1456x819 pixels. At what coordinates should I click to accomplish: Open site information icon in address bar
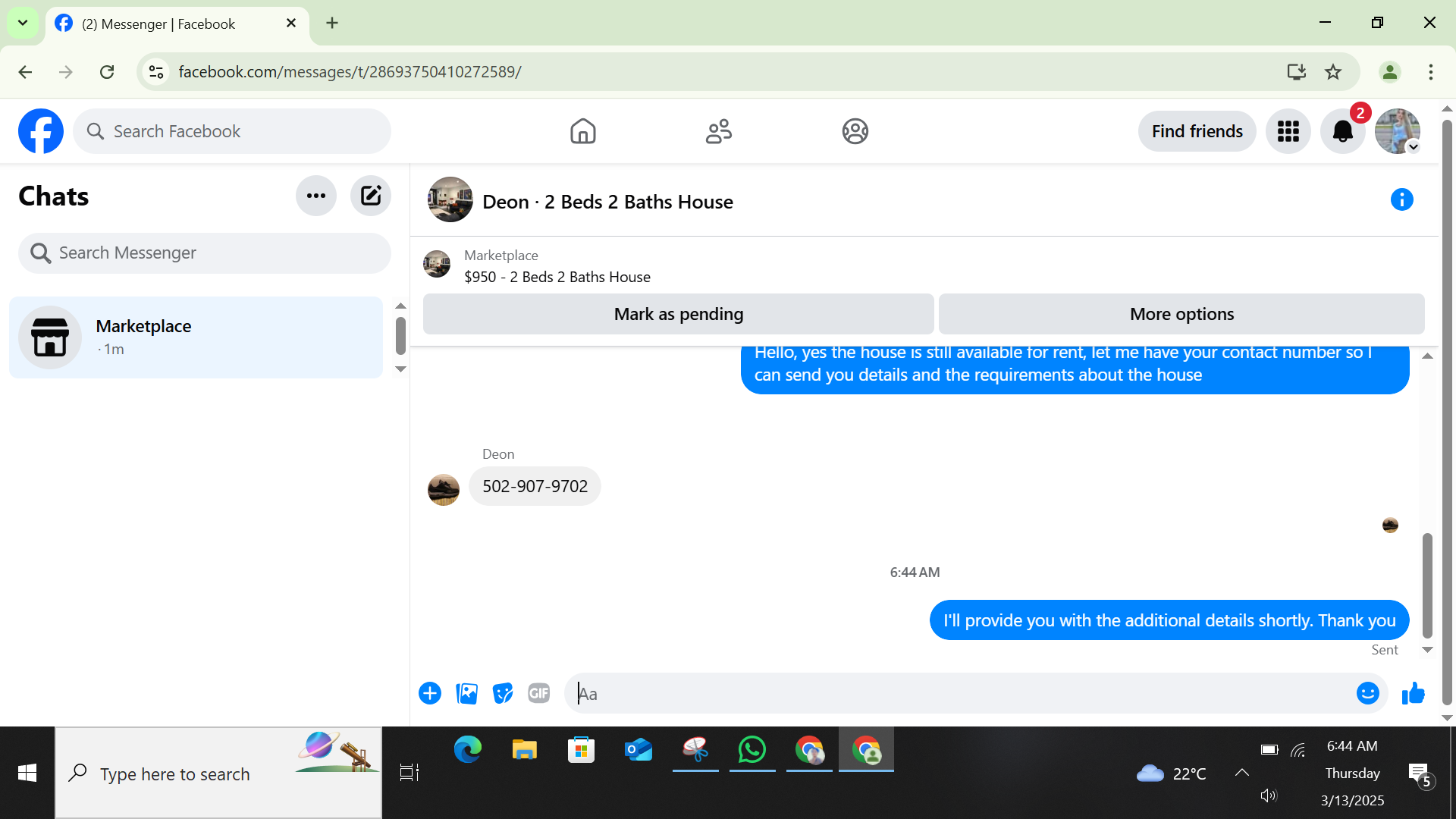click(x=156, y=72)
